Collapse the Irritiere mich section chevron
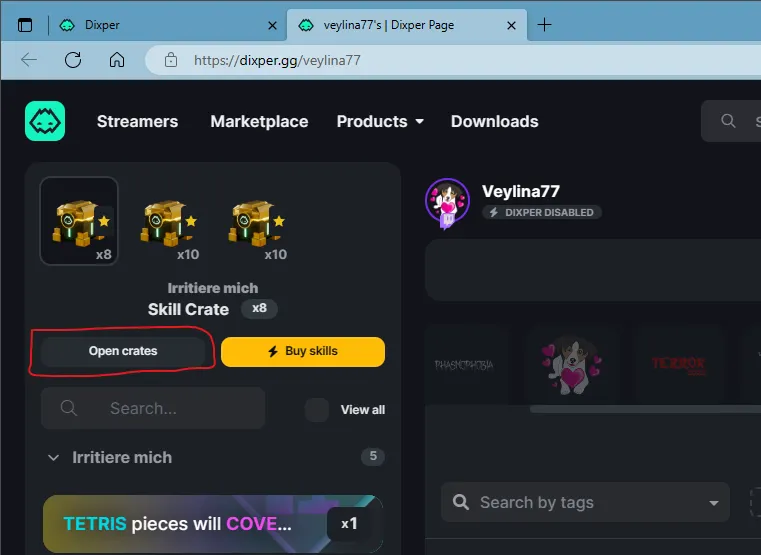 pos(53,457)
